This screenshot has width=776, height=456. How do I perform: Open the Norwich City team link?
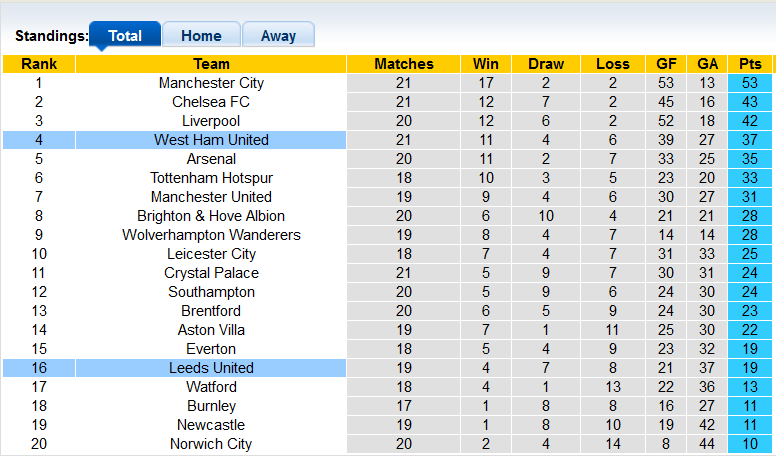[211, 444]
